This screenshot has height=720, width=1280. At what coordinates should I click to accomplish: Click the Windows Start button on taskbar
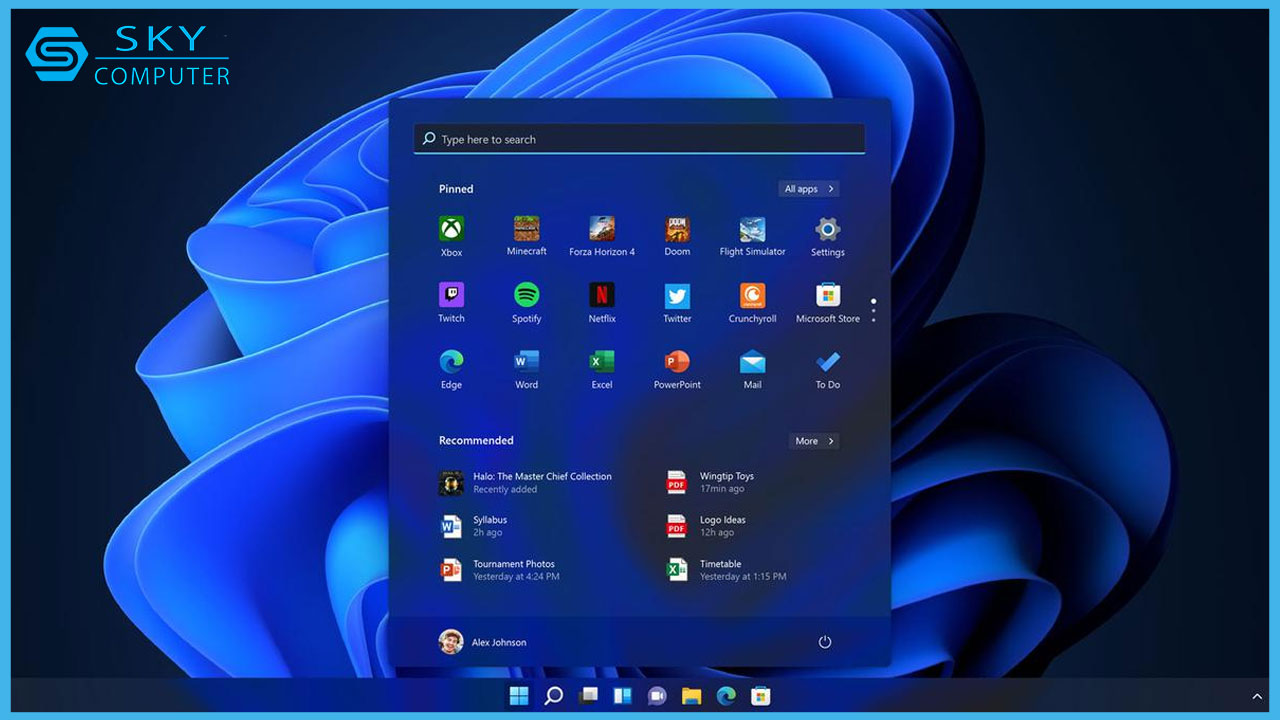[x=519, y=696]
